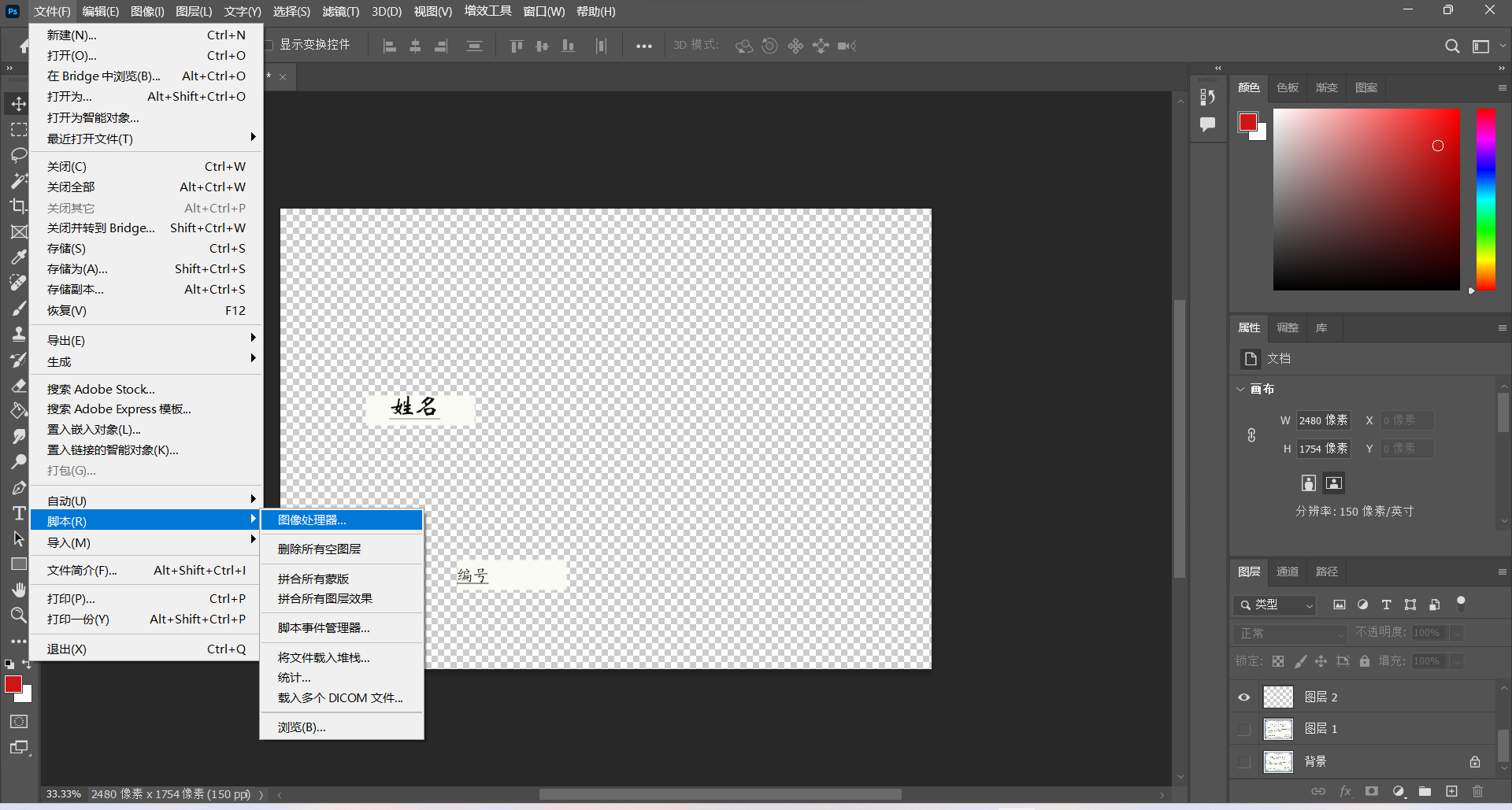Click the canvas width W input field

point(1323,420)
